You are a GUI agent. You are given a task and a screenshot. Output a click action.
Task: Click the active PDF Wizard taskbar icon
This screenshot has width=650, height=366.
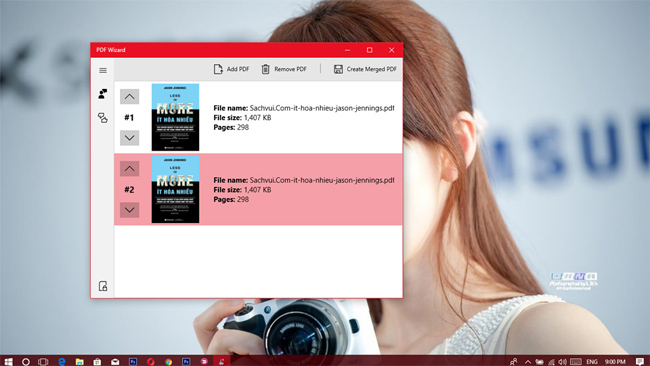222,361
